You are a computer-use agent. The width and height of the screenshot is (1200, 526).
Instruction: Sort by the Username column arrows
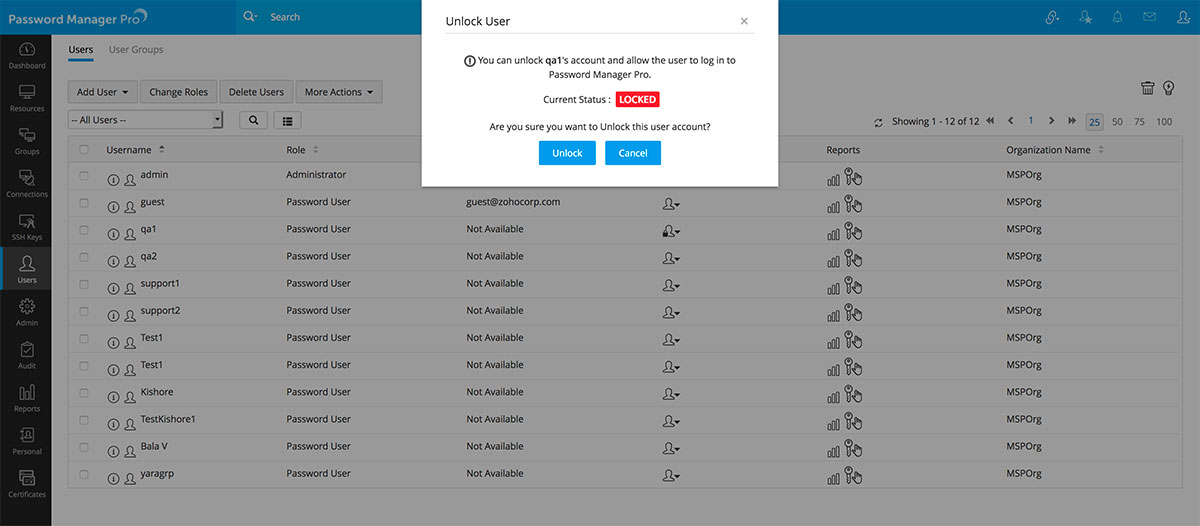coord(162,150)
